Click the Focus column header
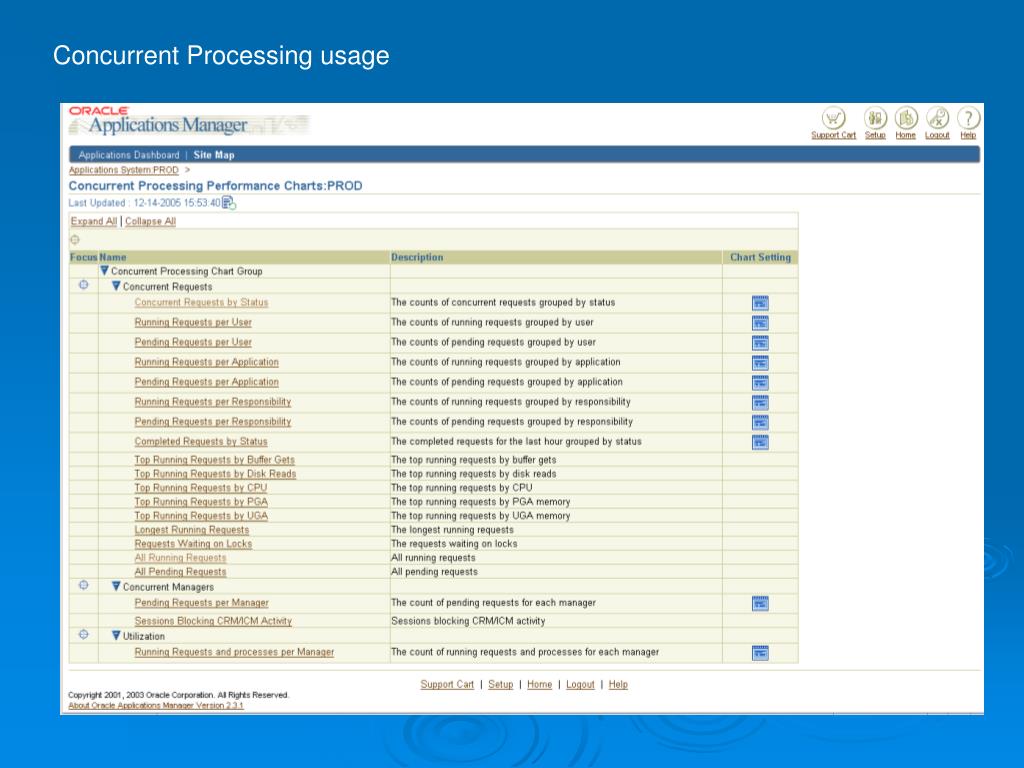 coord(84,257)
